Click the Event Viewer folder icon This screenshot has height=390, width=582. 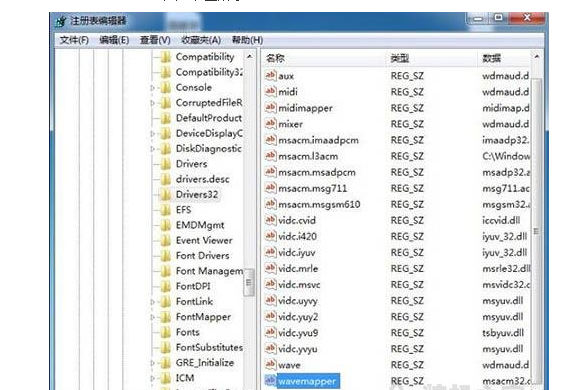(166, 240)
